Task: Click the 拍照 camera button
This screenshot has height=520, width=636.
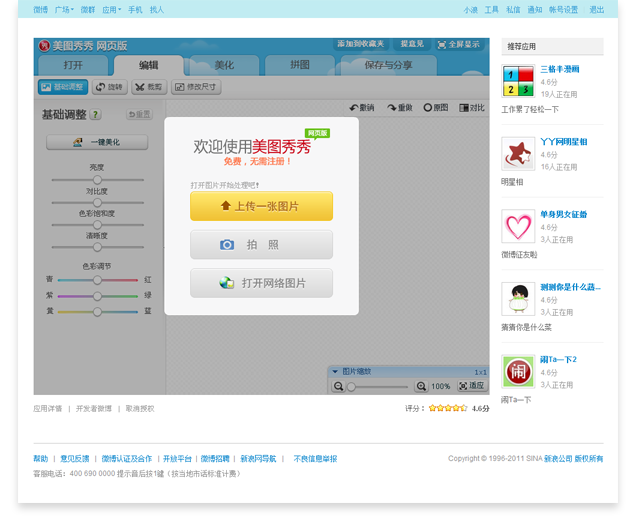Action: point(261,245)
